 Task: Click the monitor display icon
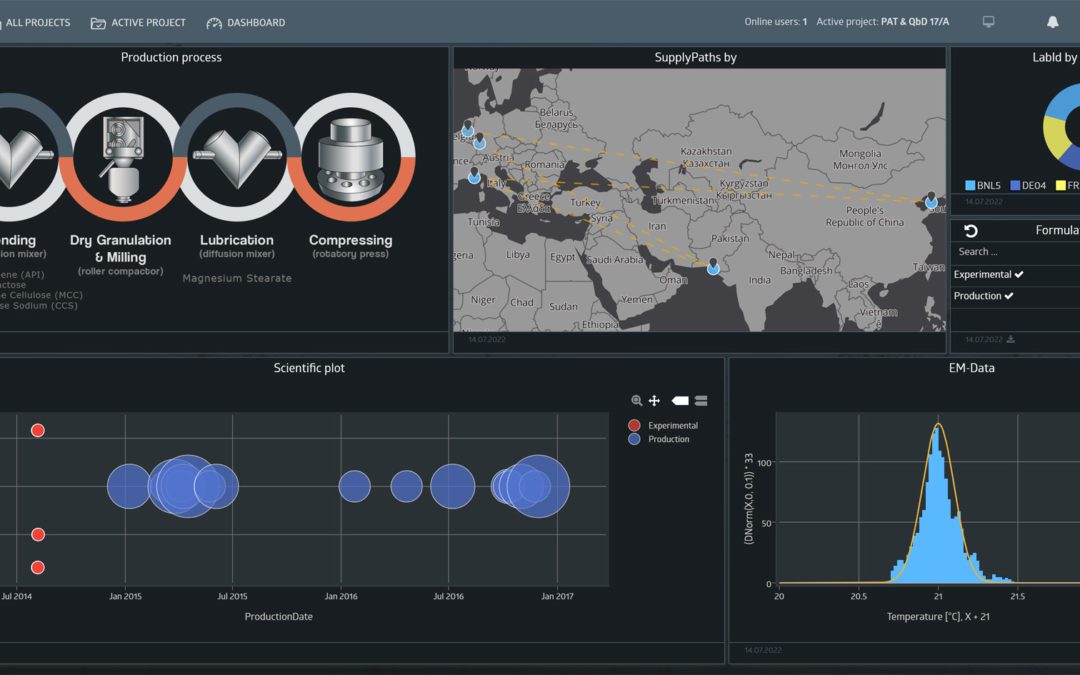point(988,22)
